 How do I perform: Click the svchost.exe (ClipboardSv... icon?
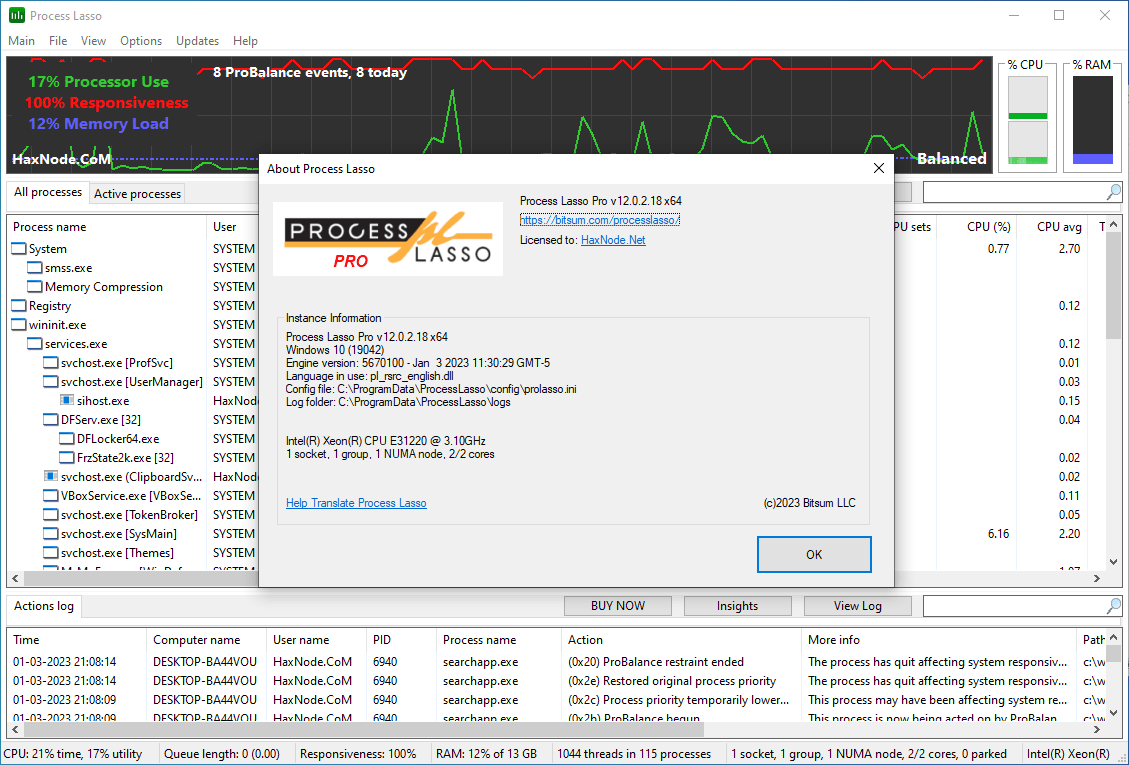[x=51, y=476]
